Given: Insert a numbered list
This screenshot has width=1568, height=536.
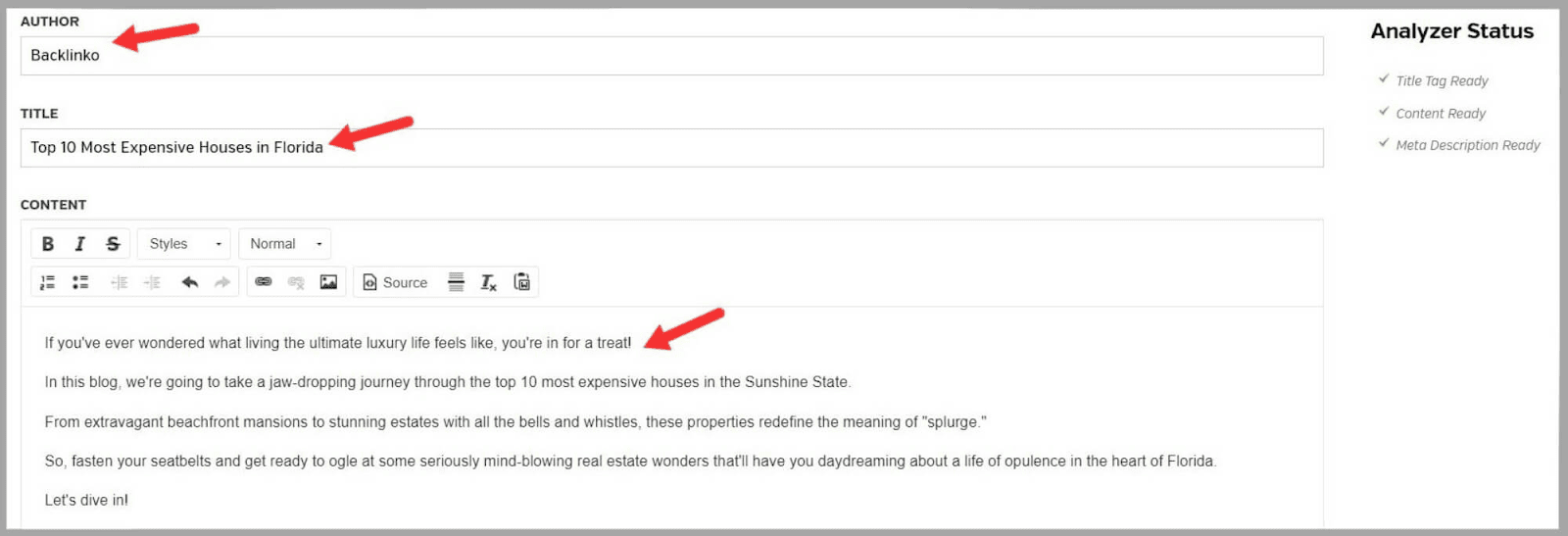Looking at the screenshot, I should [47, 282].
